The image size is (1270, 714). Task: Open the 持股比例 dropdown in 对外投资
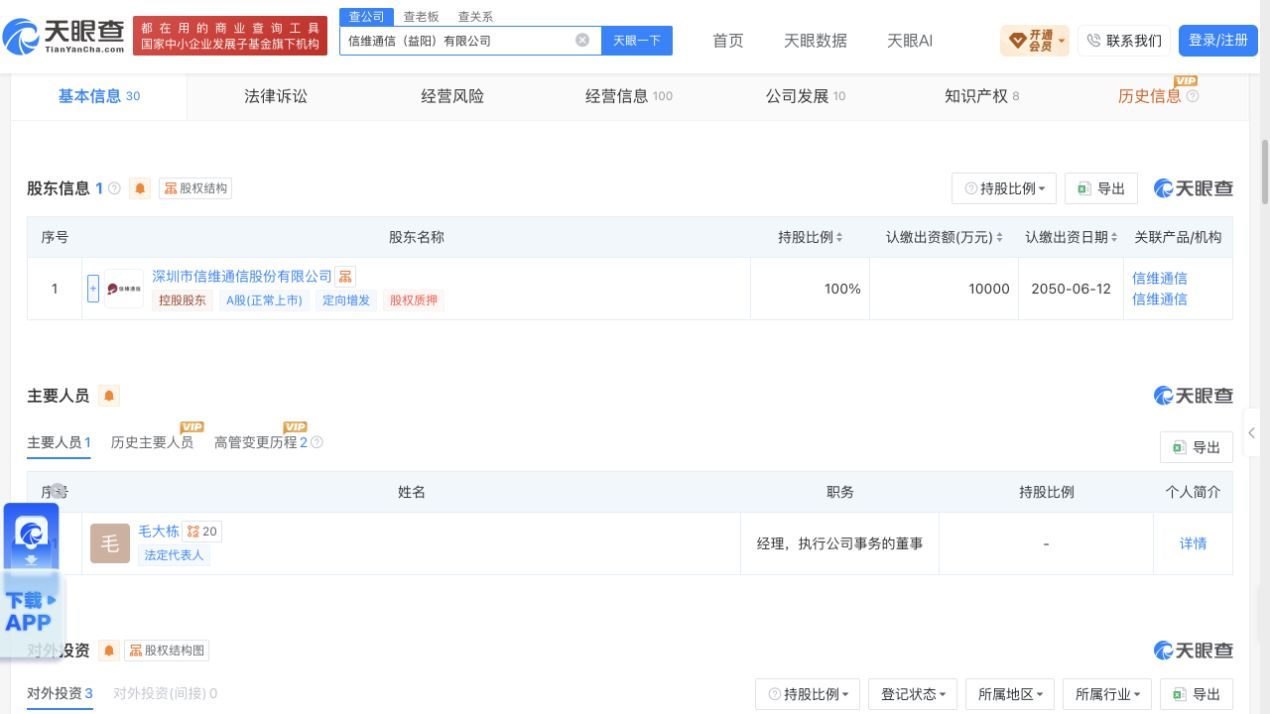point(808,694)
